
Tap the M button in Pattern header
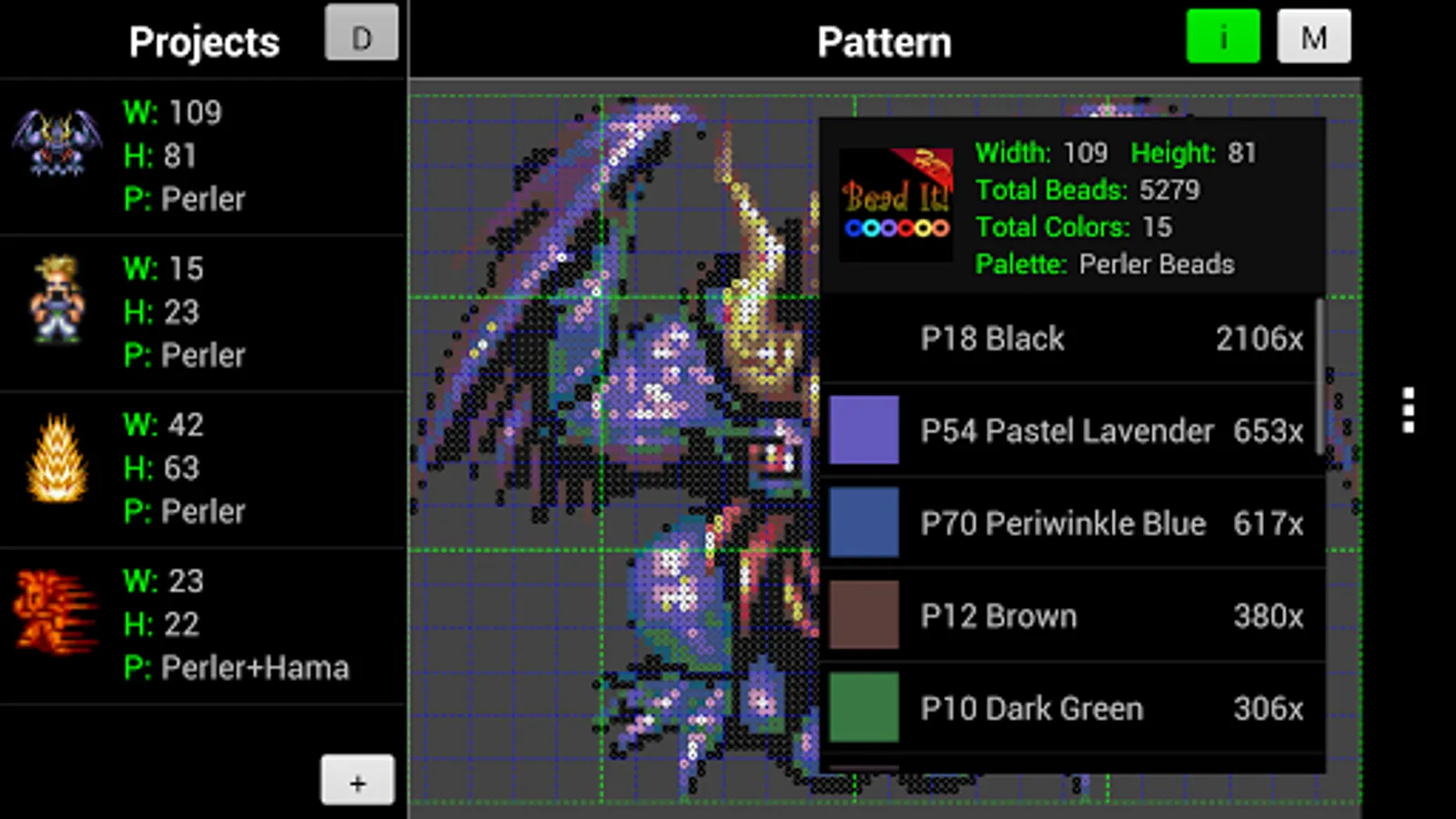click(1314, 36)
